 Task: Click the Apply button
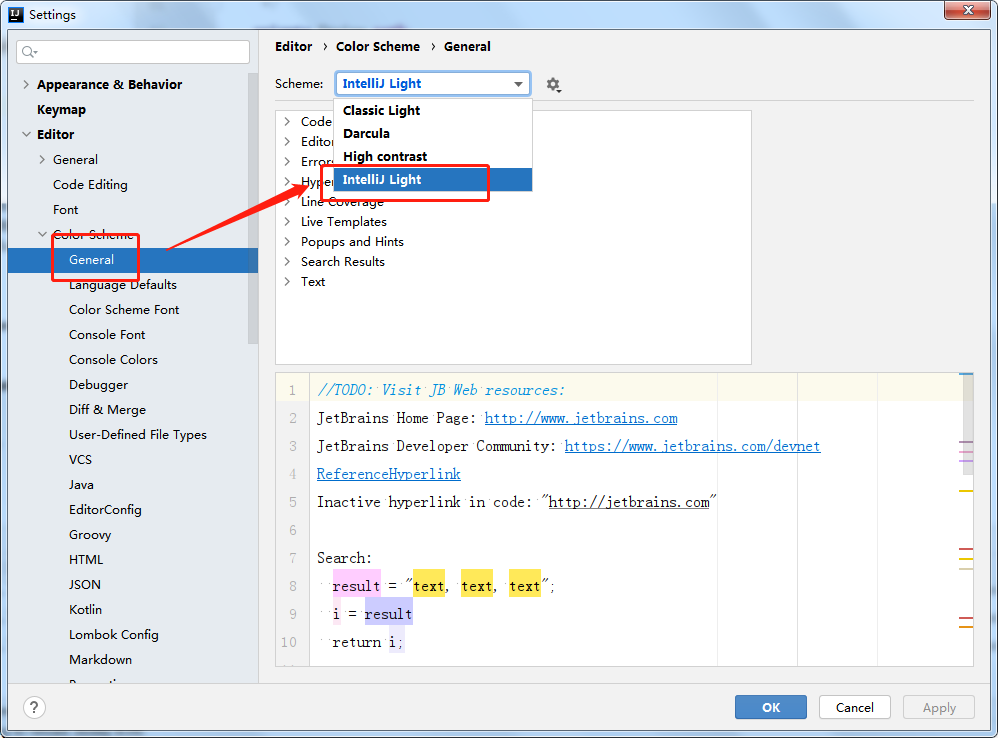(939, 707)
